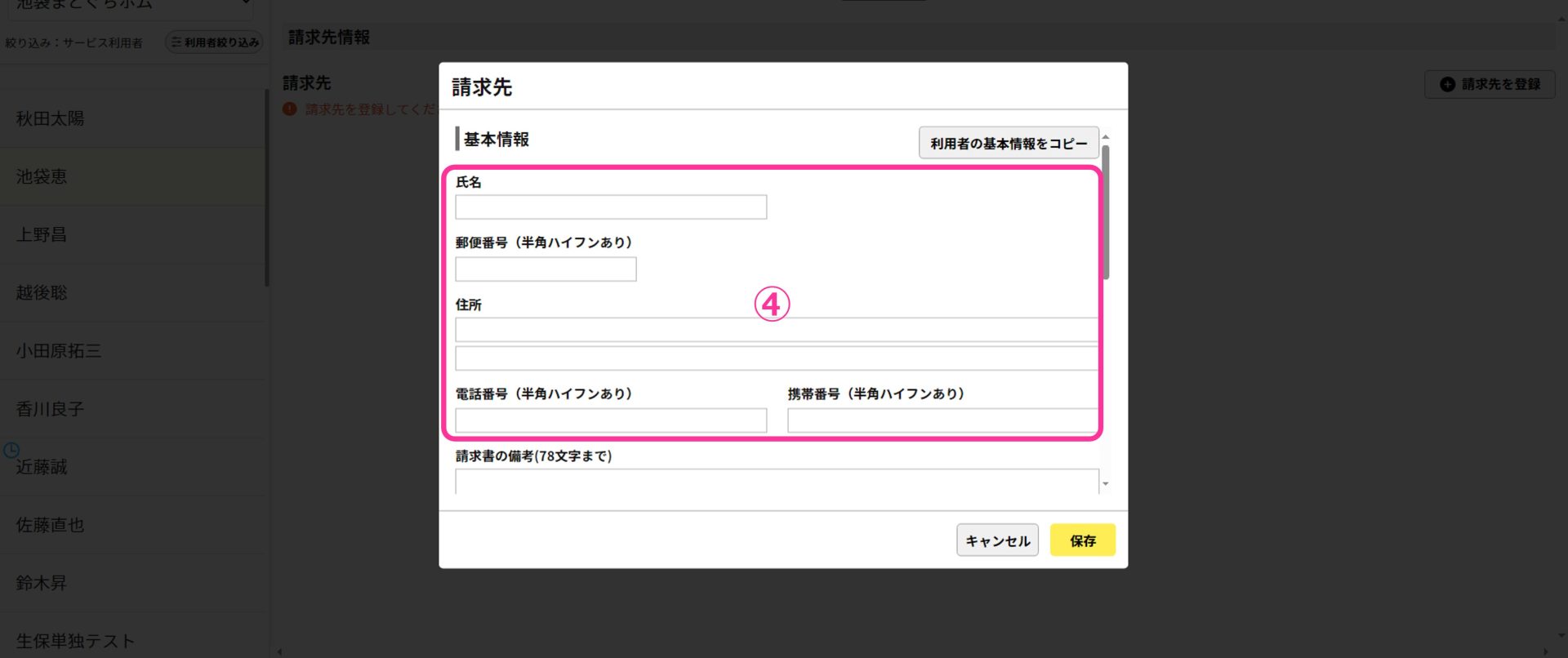This screenshot has height=658, width=1568.
Task: Click the 請求書の備考 remarks text area
Action: 777,482
